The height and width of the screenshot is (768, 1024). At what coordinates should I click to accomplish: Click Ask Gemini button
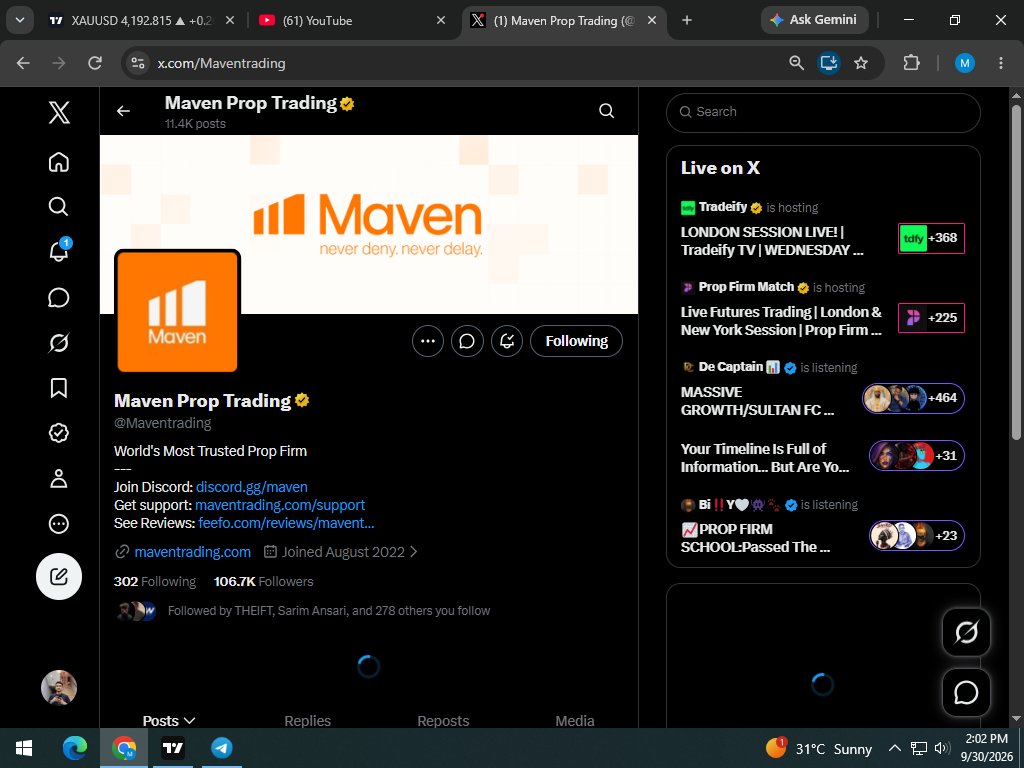point(814,20)
